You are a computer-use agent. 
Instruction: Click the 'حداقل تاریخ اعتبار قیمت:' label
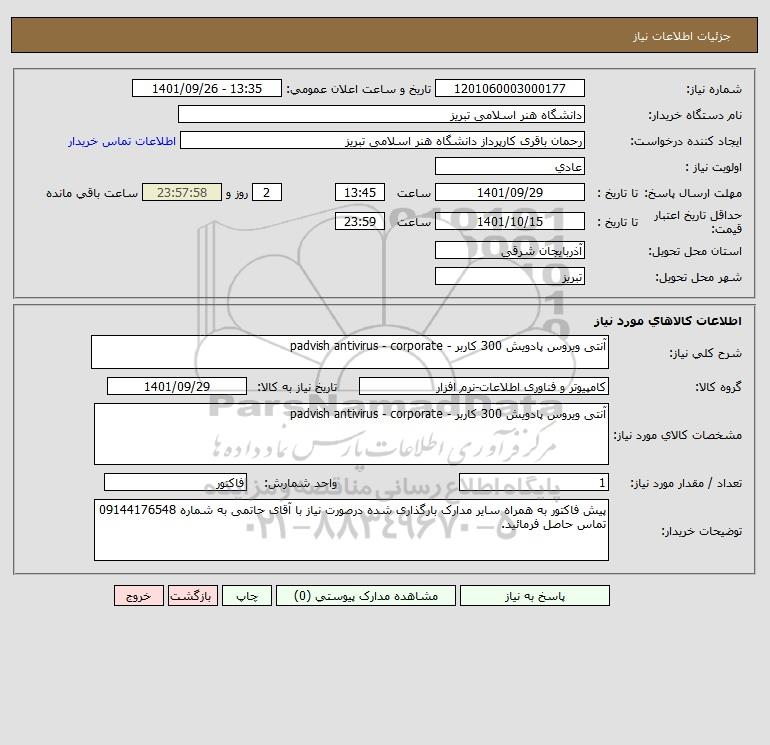tap(698, 222)
